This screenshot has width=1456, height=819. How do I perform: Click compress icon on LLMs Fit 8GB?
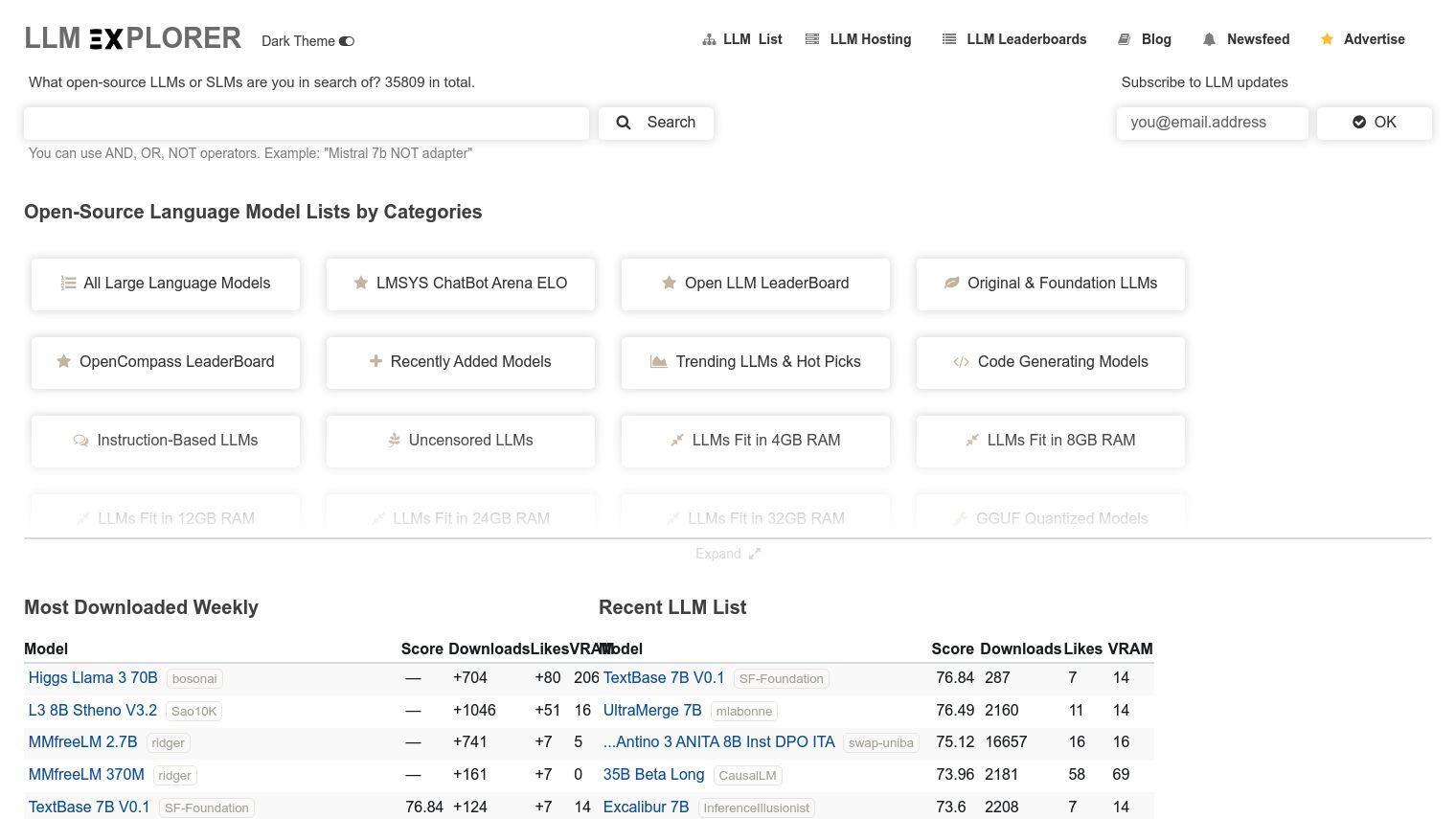click(x=972, y=440)
